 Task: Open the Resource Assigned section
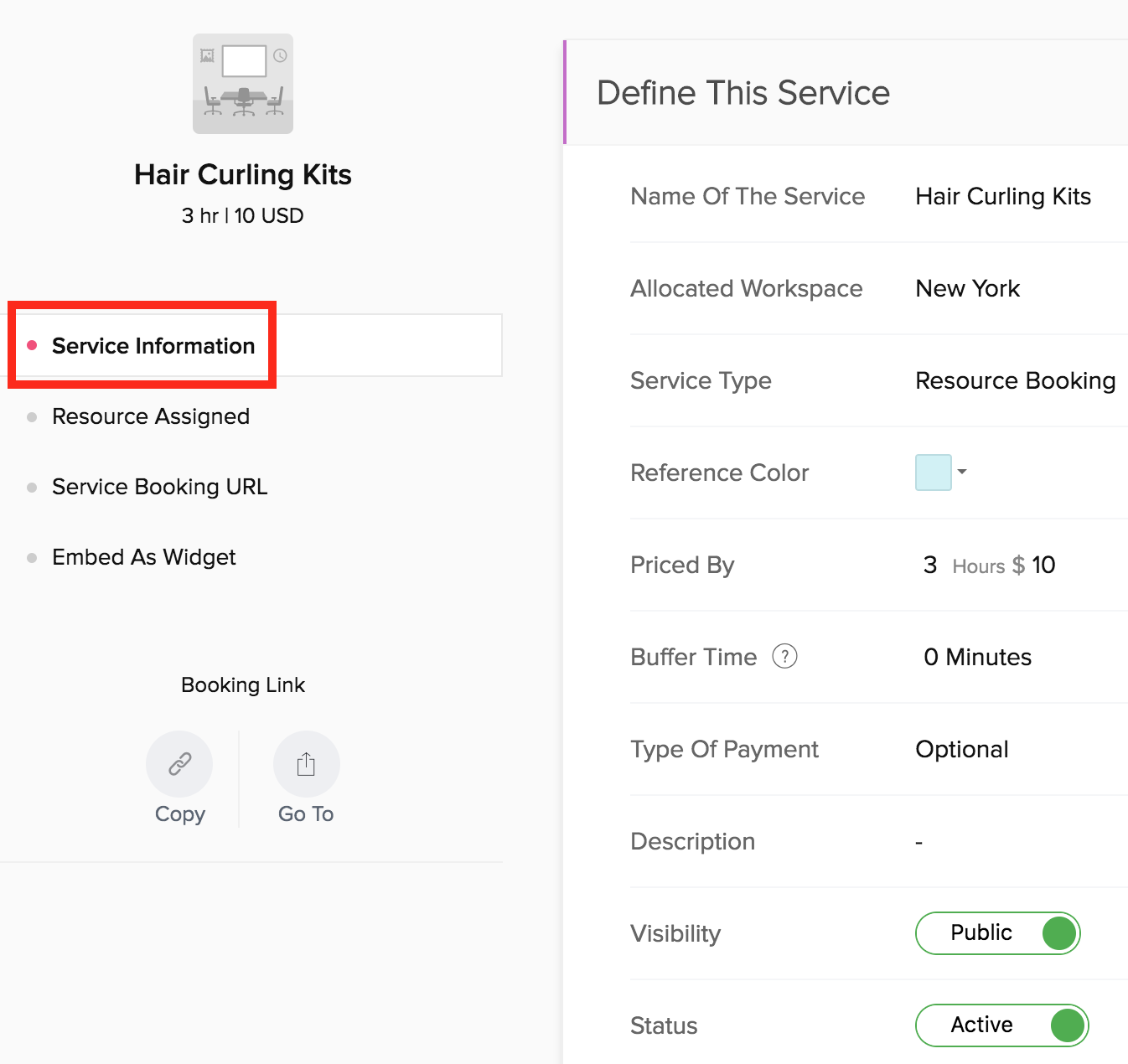pos(151,416)
